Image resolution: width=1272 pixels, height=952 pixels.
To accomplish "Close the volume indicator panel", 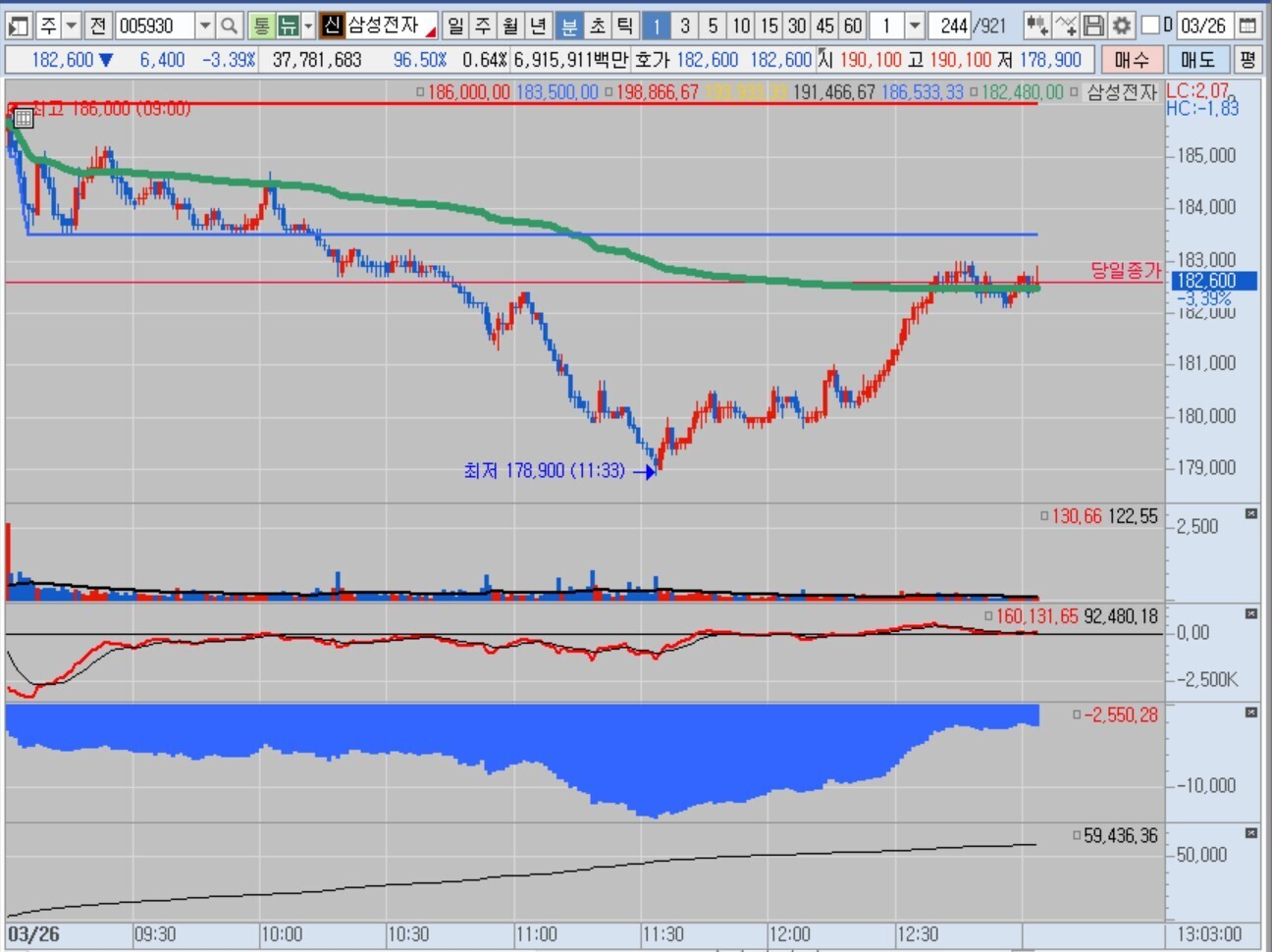I will click(1251, 513).
